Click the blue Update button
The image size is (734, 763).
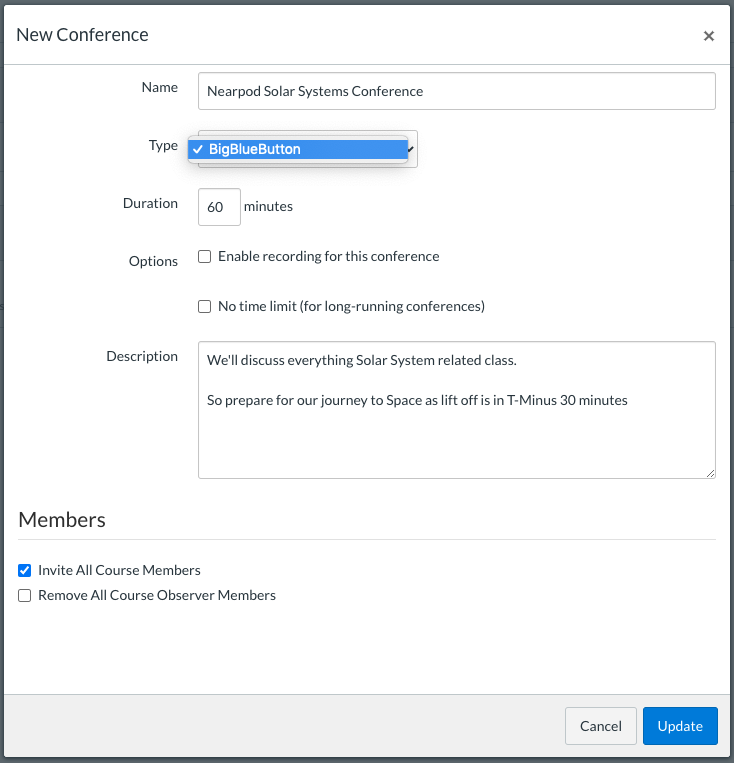point(680,726)
